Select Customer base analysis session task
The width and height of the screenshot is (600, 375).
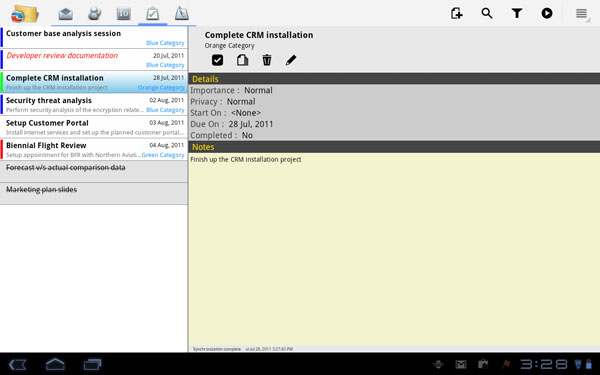tap(94, 38)
